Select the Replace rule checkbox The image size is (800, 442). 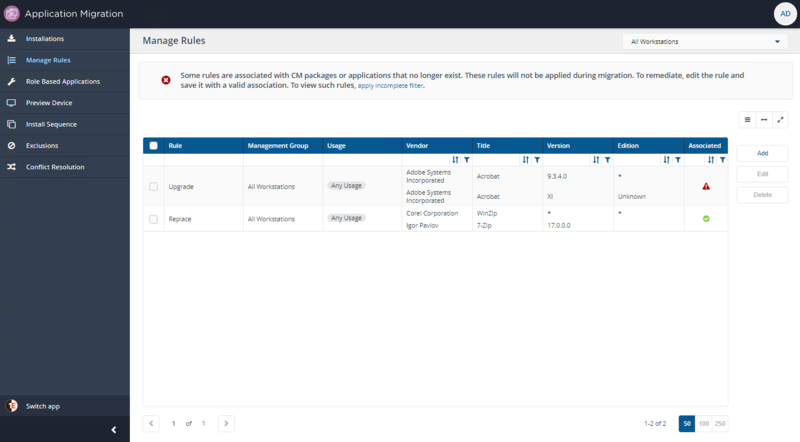(x=153, y=218)
